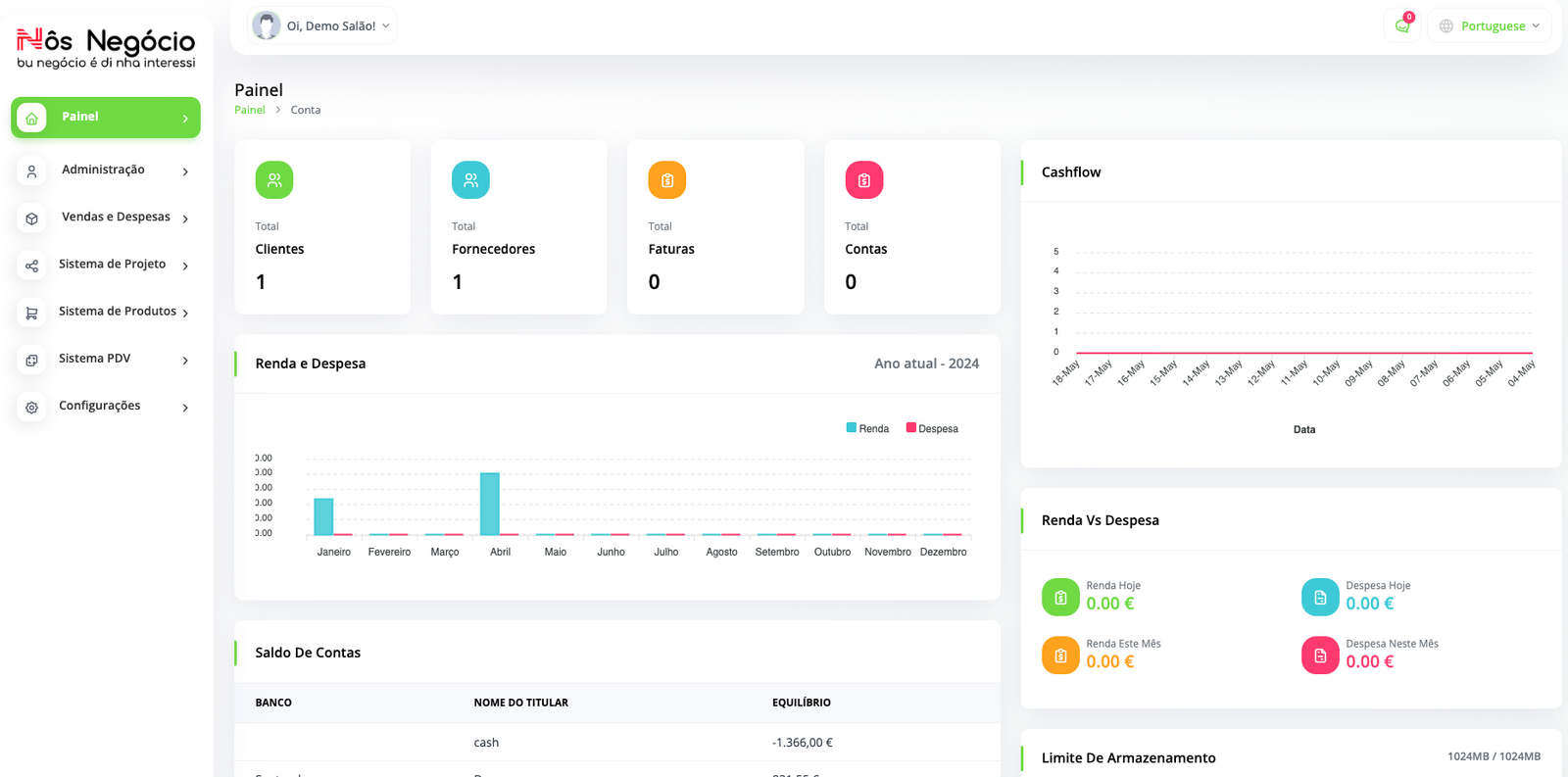Screen dimensions: 1568x777
Task: Click the orange Total Faturas icon
Action: pos(667,180)
